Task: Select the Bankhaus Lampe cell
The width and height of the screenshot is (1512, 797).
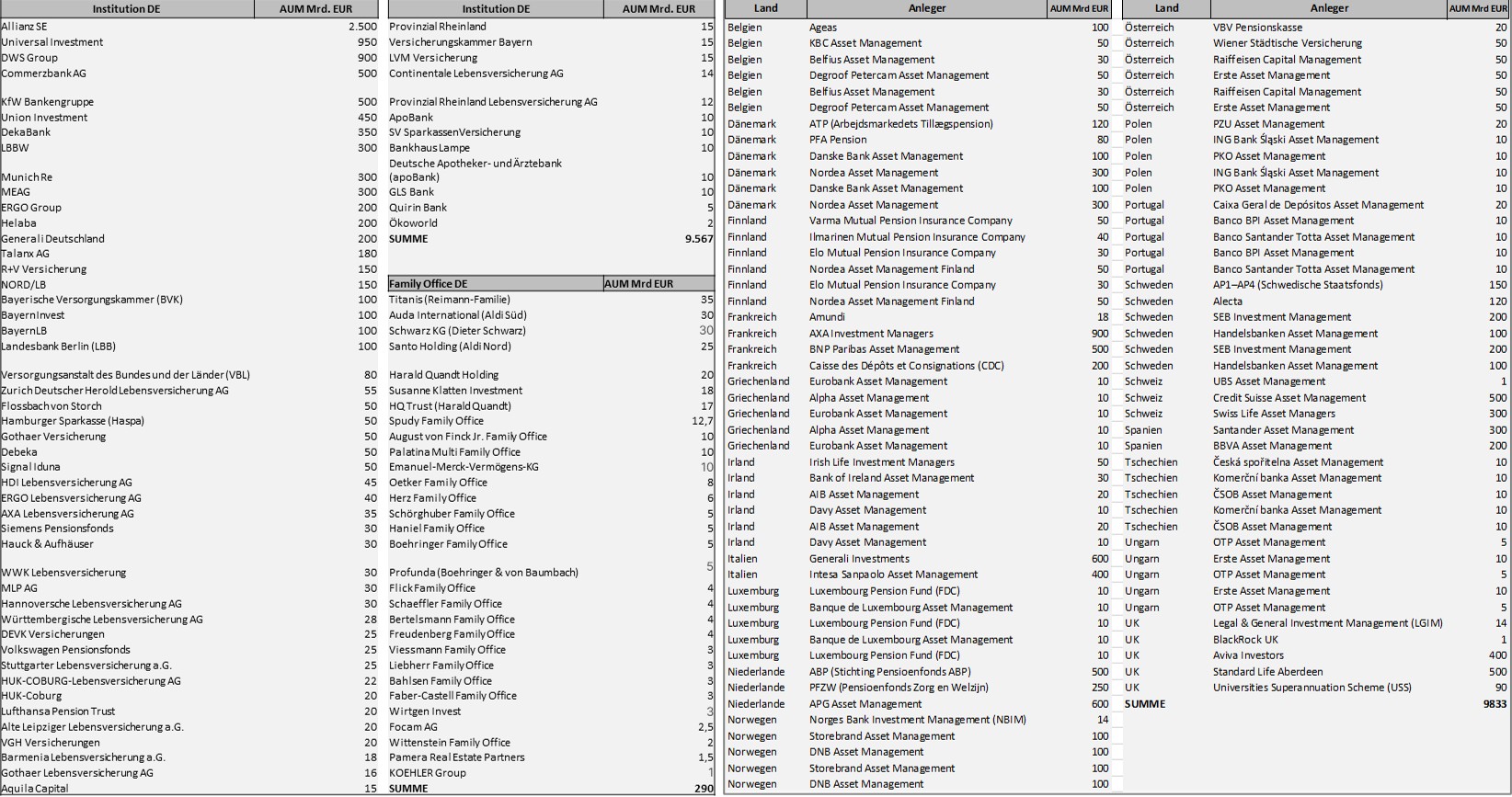Action: click(x=430, y=148)
